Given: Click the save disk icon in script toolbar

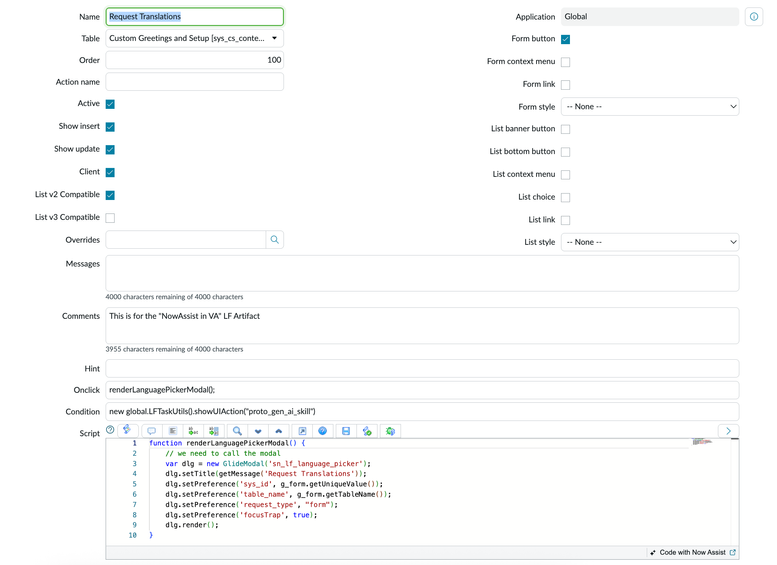Looking at the screenshot, I should [x=346, y=431].
